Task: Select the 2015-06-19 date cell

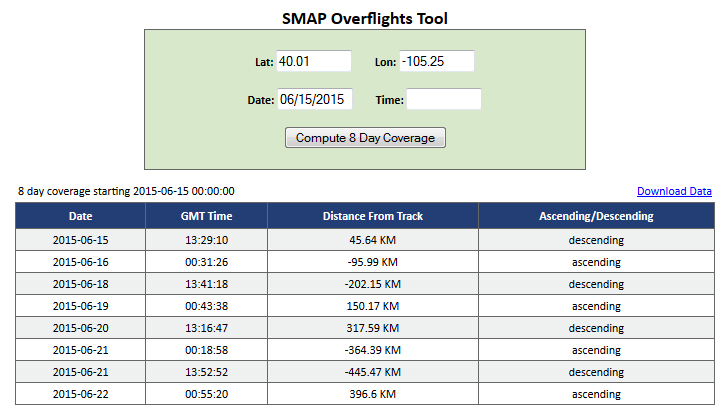Action: coord(80,306)
